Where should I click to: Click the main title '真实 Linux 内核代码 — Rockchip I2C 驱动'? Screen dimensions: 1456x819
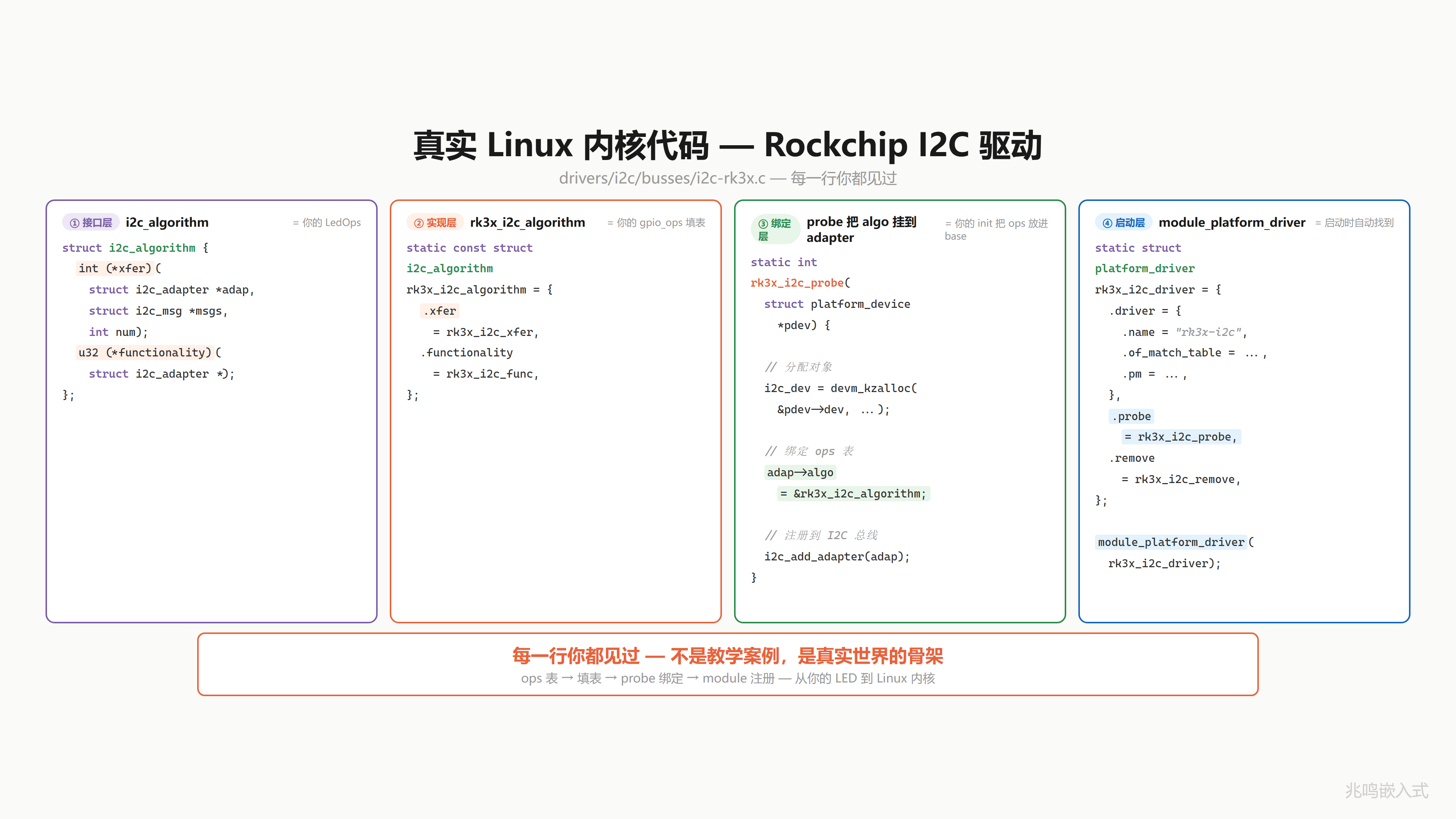point(728,145)
